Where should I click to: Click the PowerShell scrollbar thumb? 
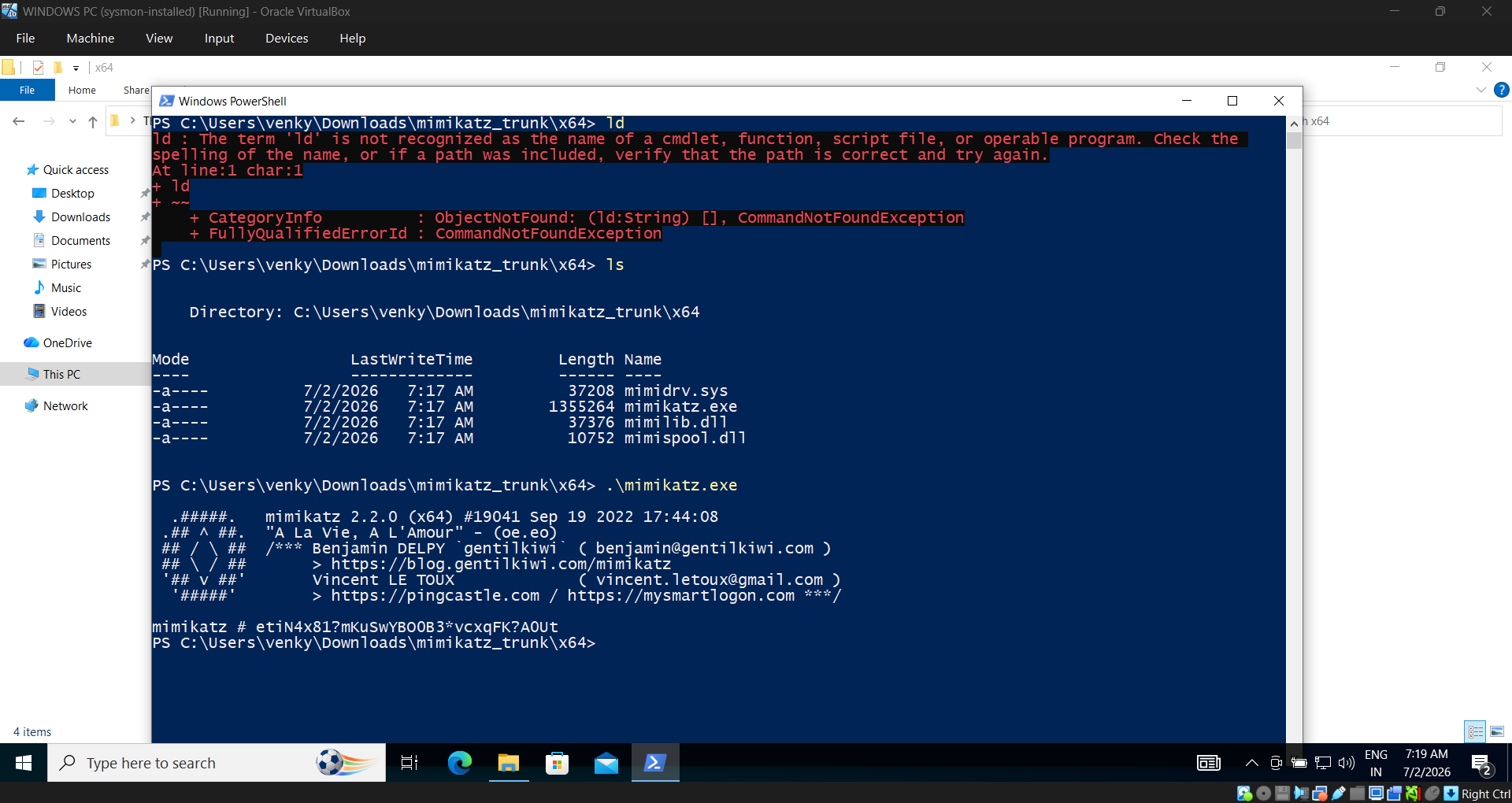(x=1294, y=141)
